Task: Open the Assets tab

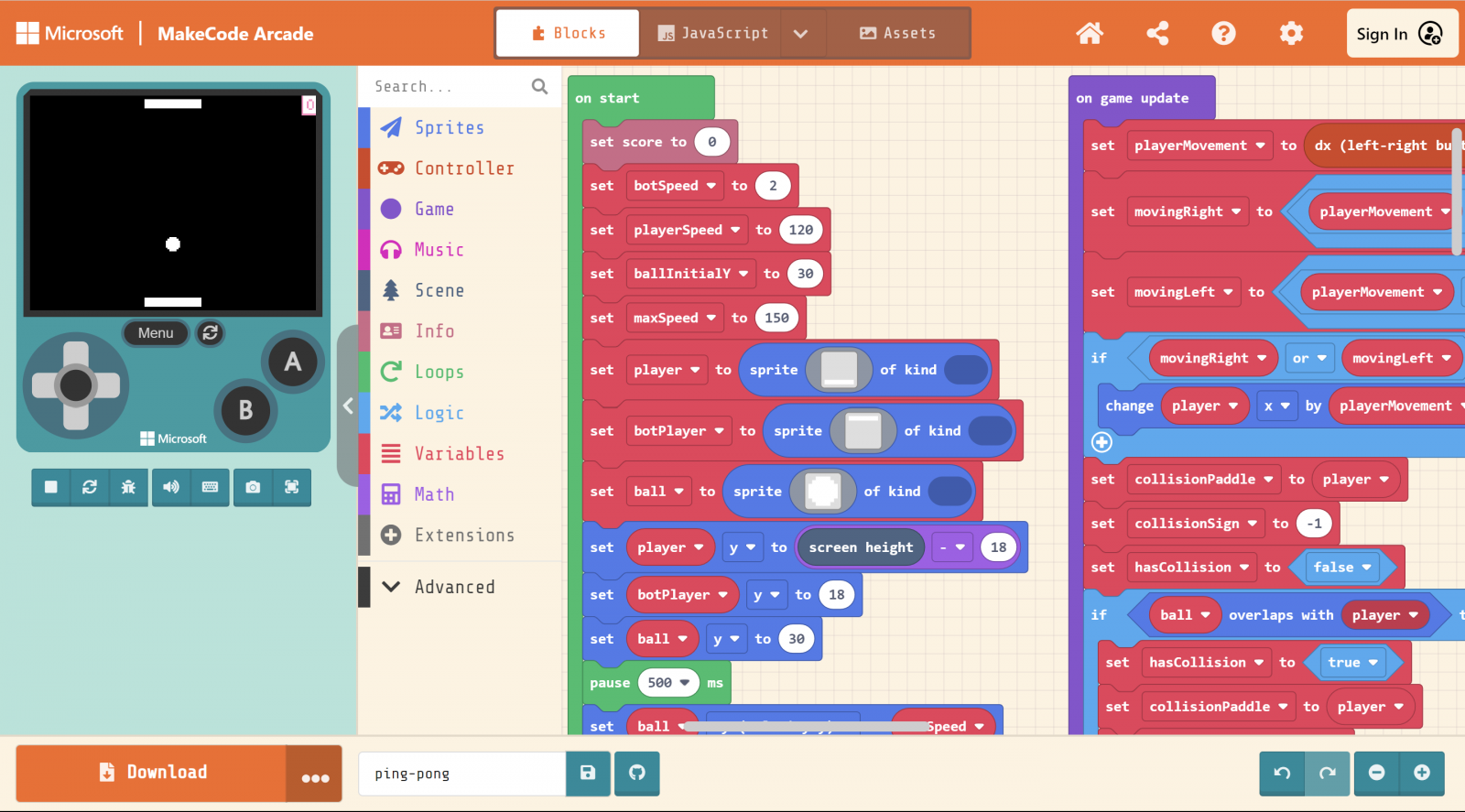Action: (x=897, y=34)
